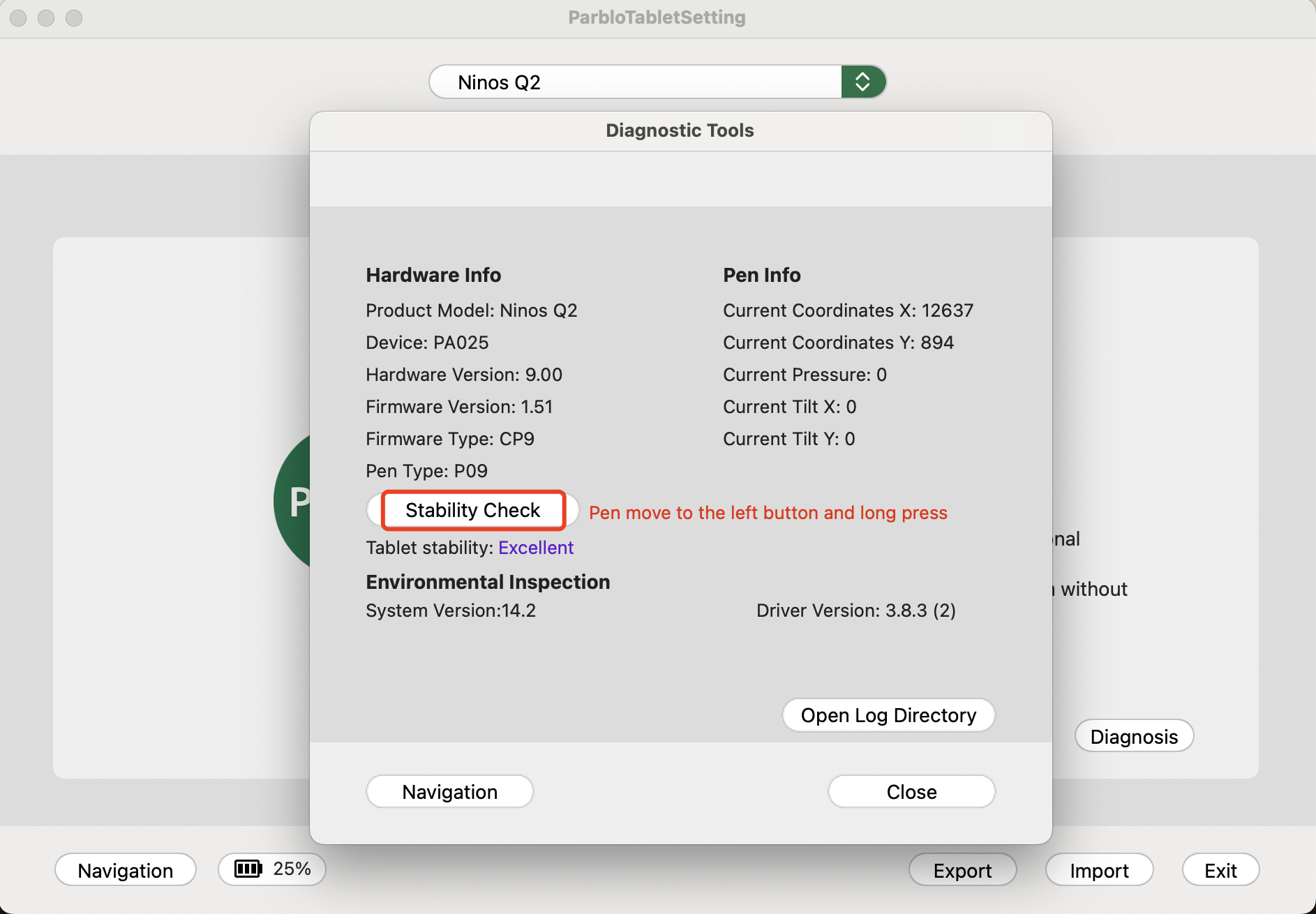Import tablet settings
This screenshot has height=914, width=1316.
[x=1099, y=870]
